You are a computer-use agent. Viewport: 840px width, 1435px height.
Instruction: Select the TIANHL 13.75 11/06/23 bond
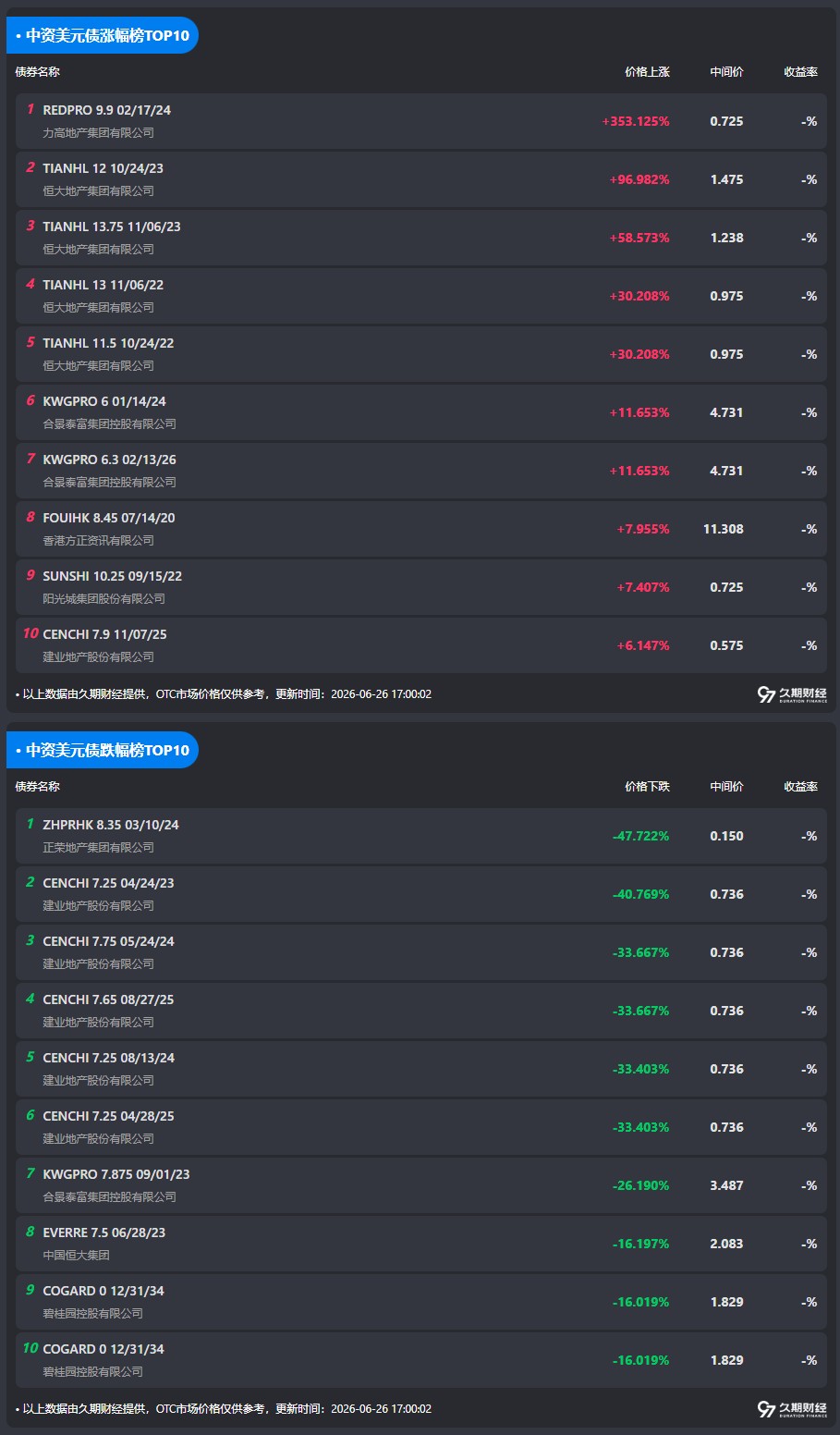[421, 238]
